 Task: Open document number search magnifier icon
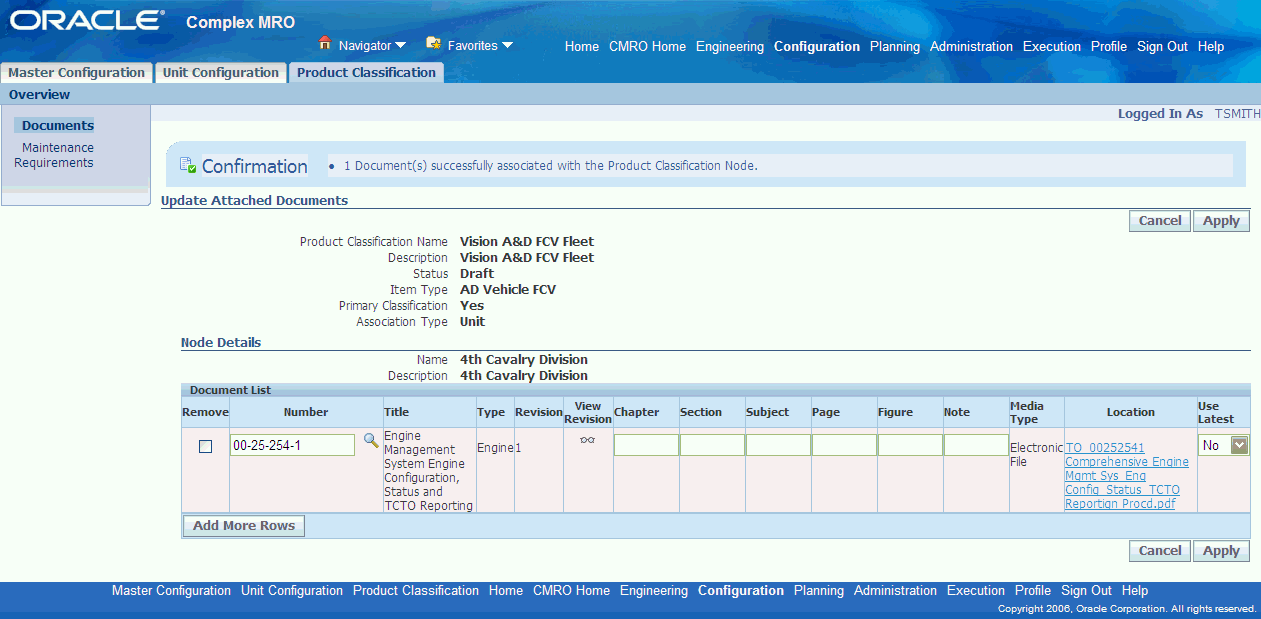tap(370, 440)
